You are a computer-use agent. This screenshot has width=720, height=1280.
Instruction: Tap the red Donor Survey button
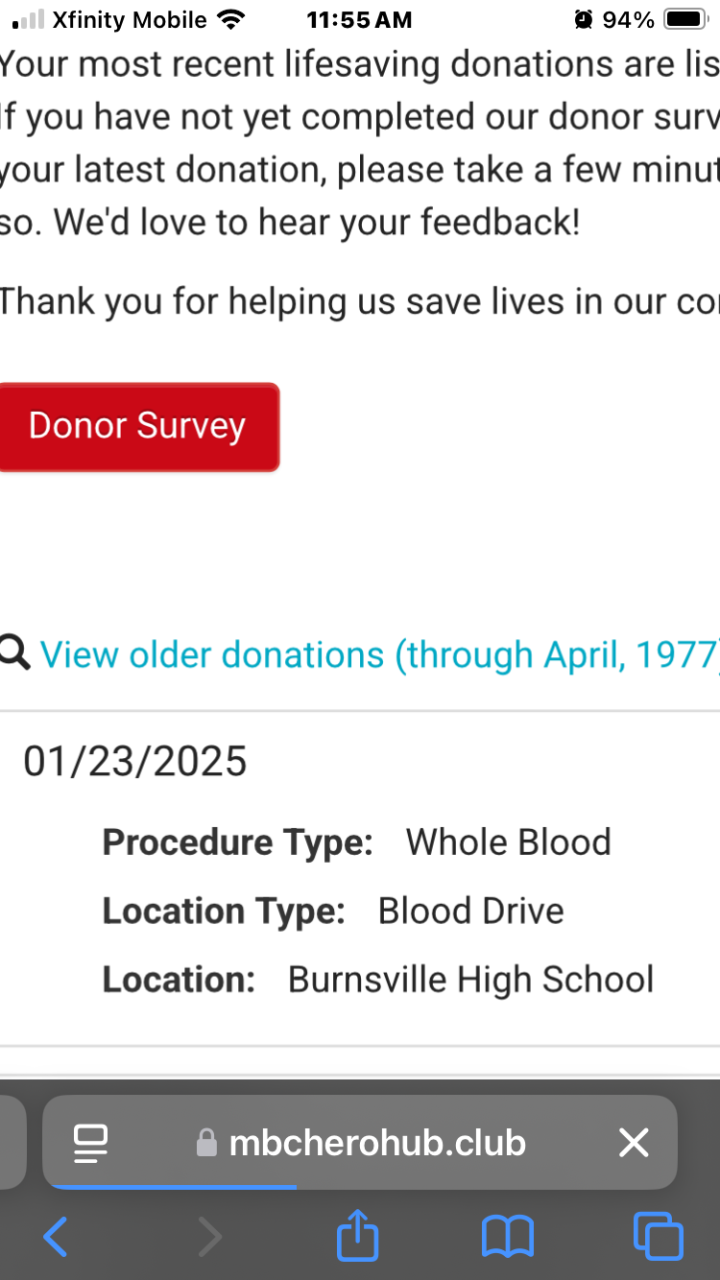coord(138,426)
